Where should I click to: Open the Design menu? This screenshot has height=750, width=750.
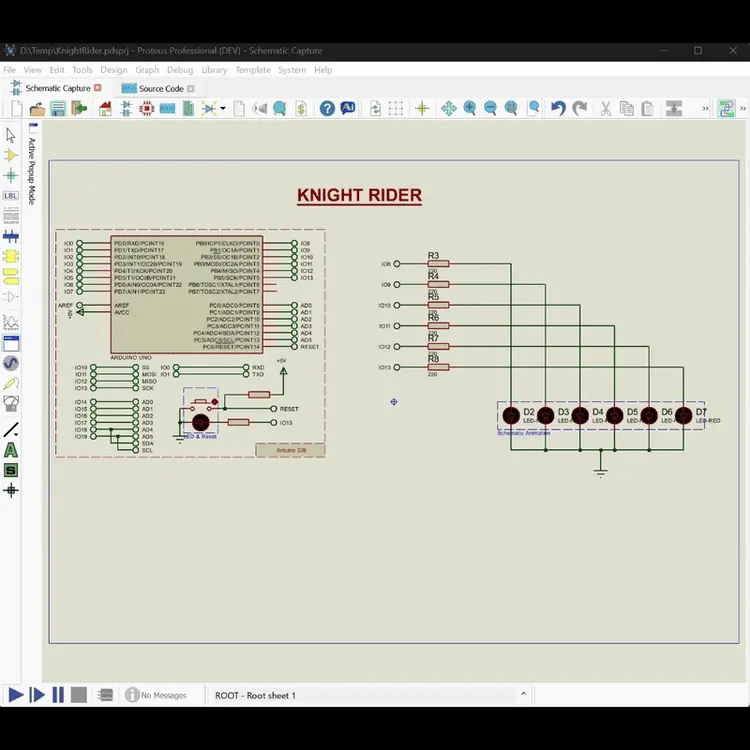(x=113, y=70)
